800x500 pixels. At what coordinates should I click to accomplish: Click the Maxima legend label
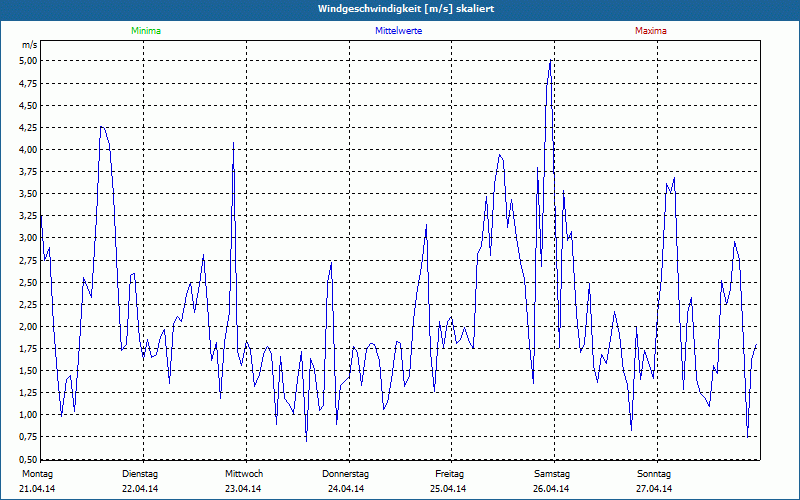pos(651,31)
